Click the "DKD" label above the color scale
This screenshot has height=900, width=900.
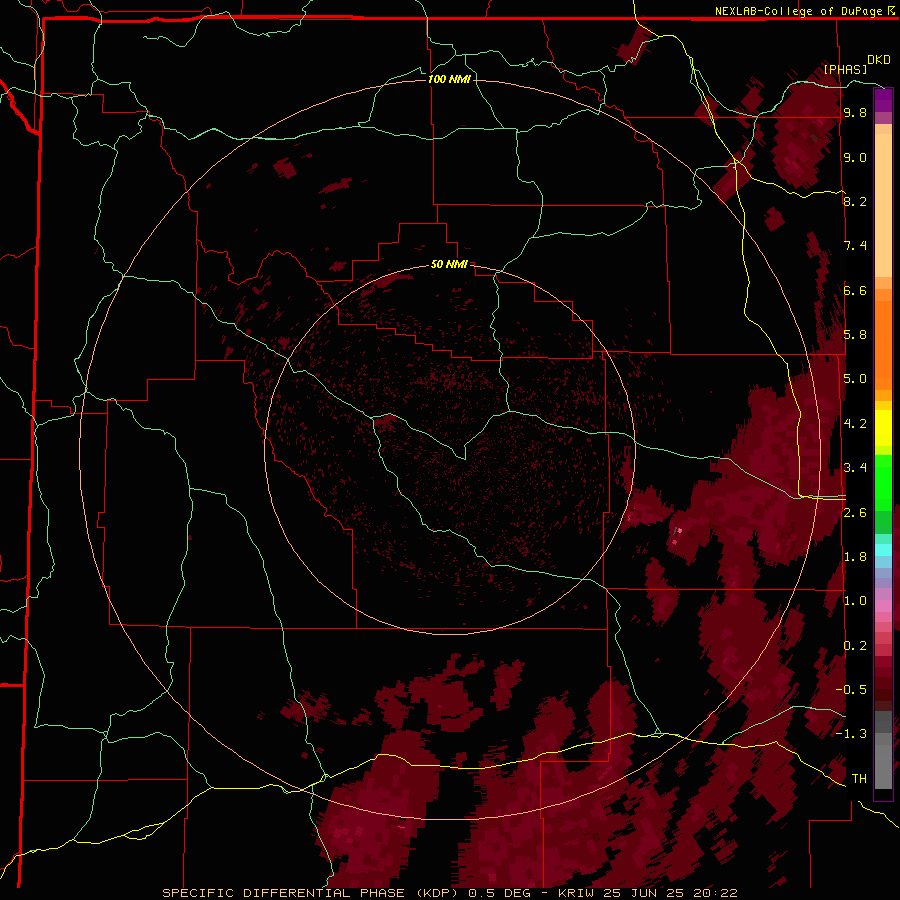coord(879,60)
